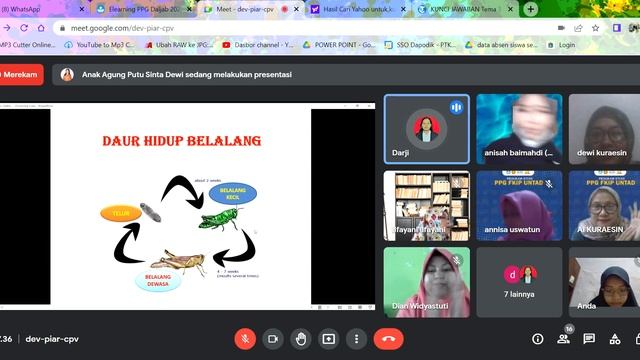Open MP3 Cutter Online bookmark
The width and height of the screenshot is (640, 360).
click(x=28, y=45)
